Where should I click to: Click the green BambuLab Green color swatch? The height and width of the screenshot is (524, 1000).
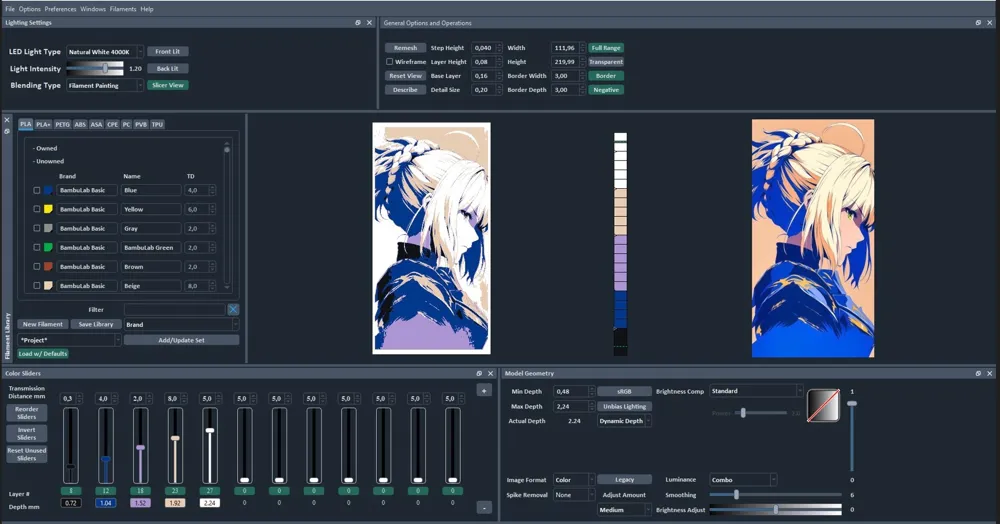point(48,247)
